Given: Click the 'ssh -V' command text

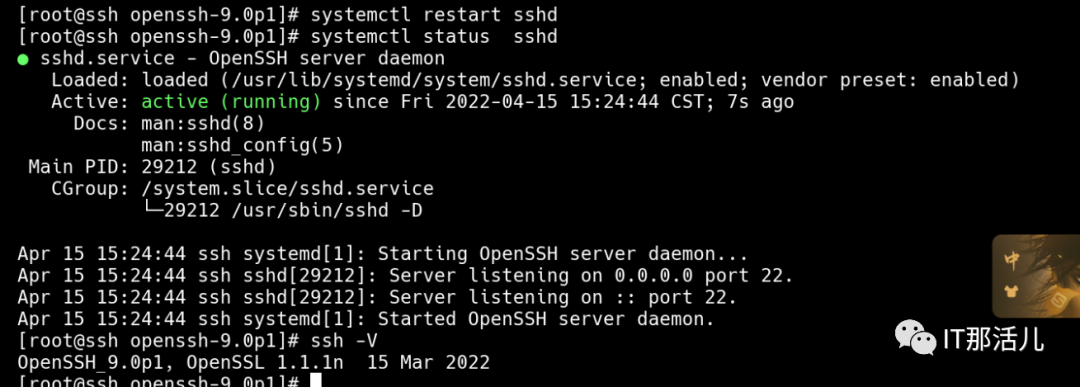Looking at the screenshot, I should 344,341.
